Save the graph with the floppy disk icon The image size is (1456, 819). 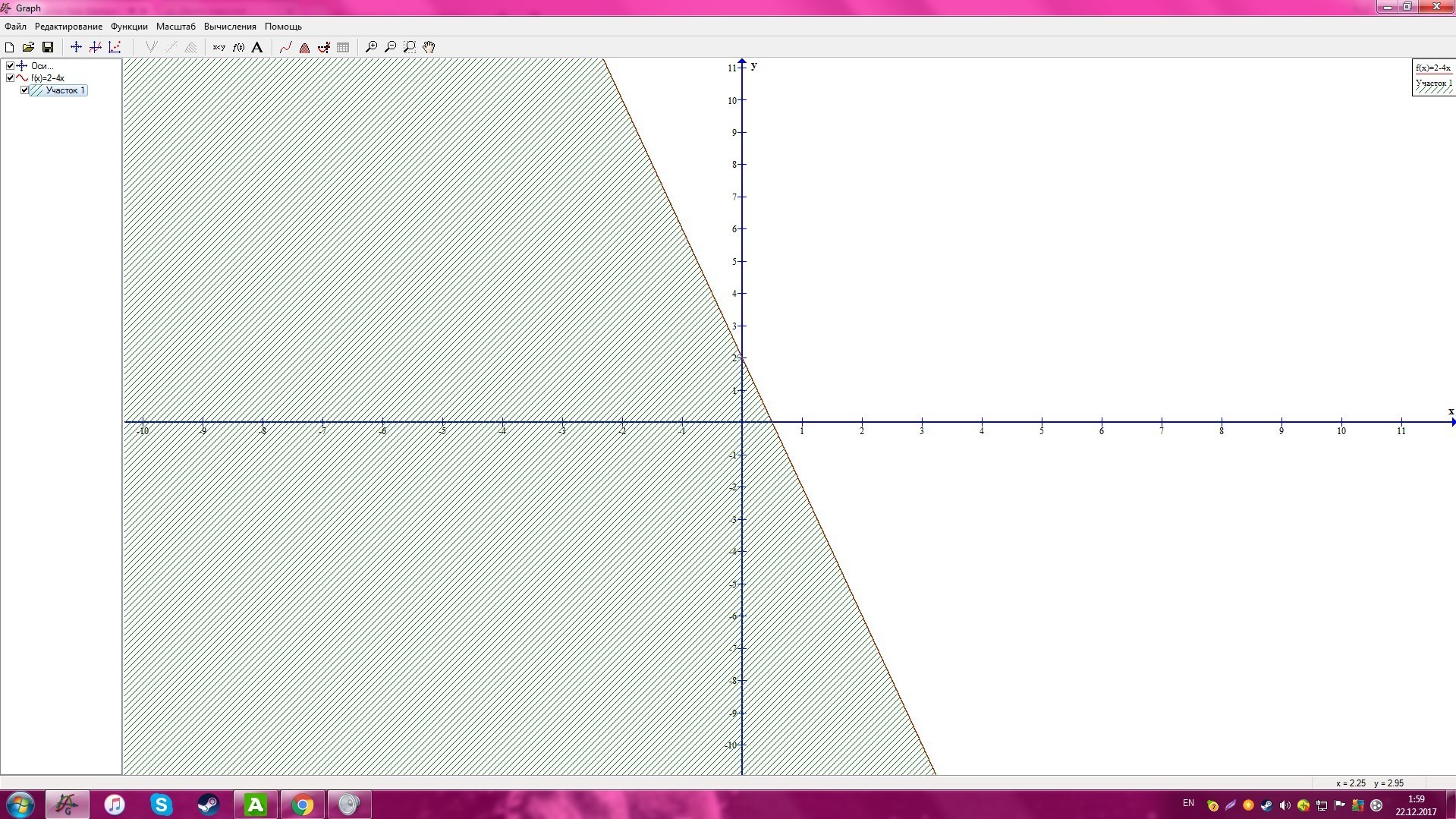[48, 47]
